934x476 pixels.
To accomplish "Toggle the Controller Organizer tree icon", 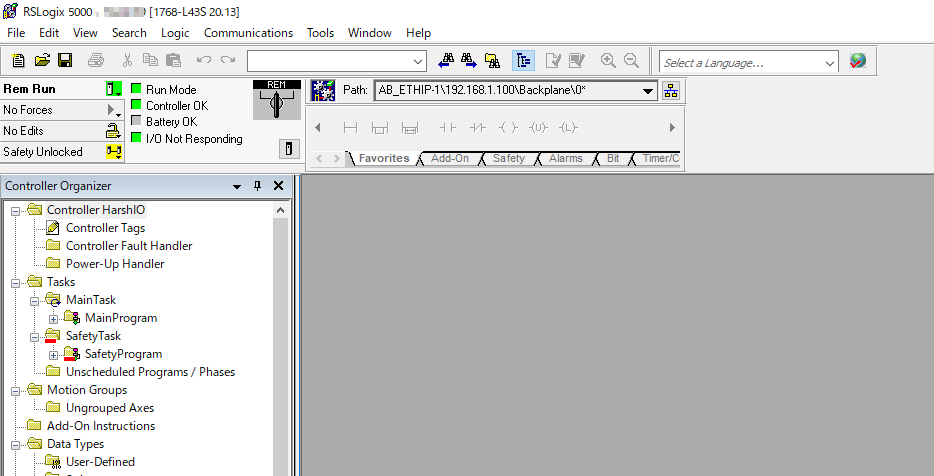I will point(523,60).
